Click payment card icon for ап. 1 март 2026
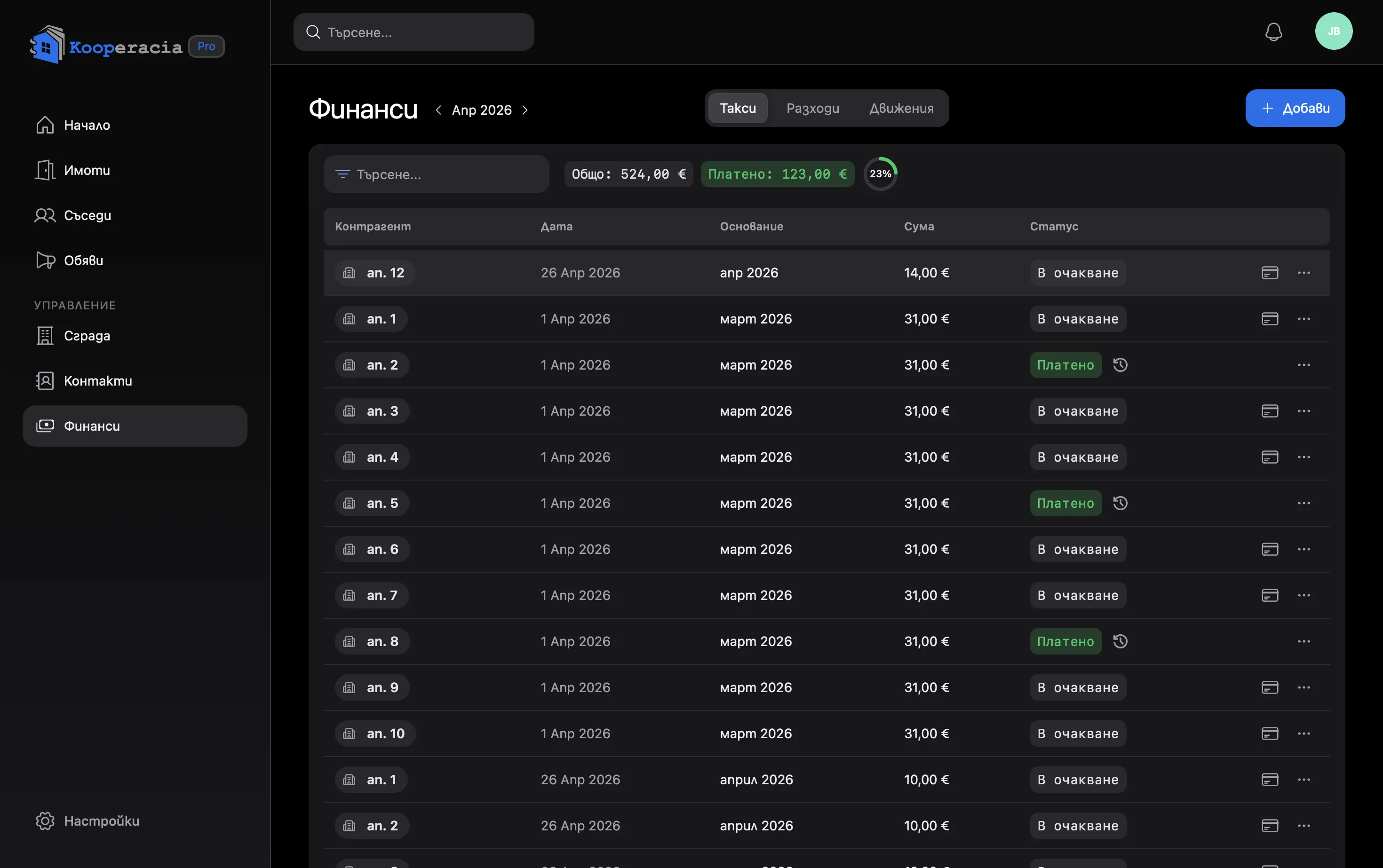Image resolution: width=1383 pixels, height=868 pixels. tap(1269, 319)
